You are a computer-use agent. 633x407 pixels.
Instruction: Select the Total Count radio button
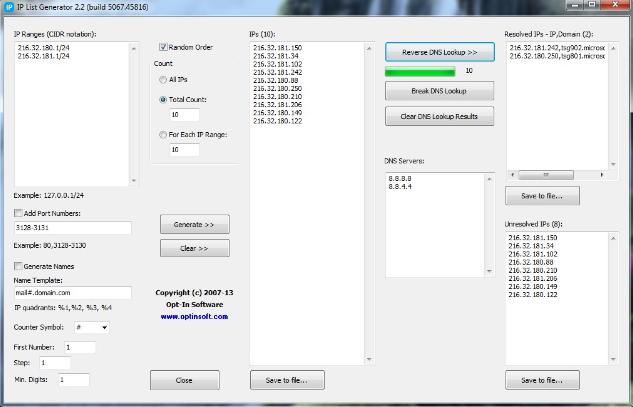(163, 99)
